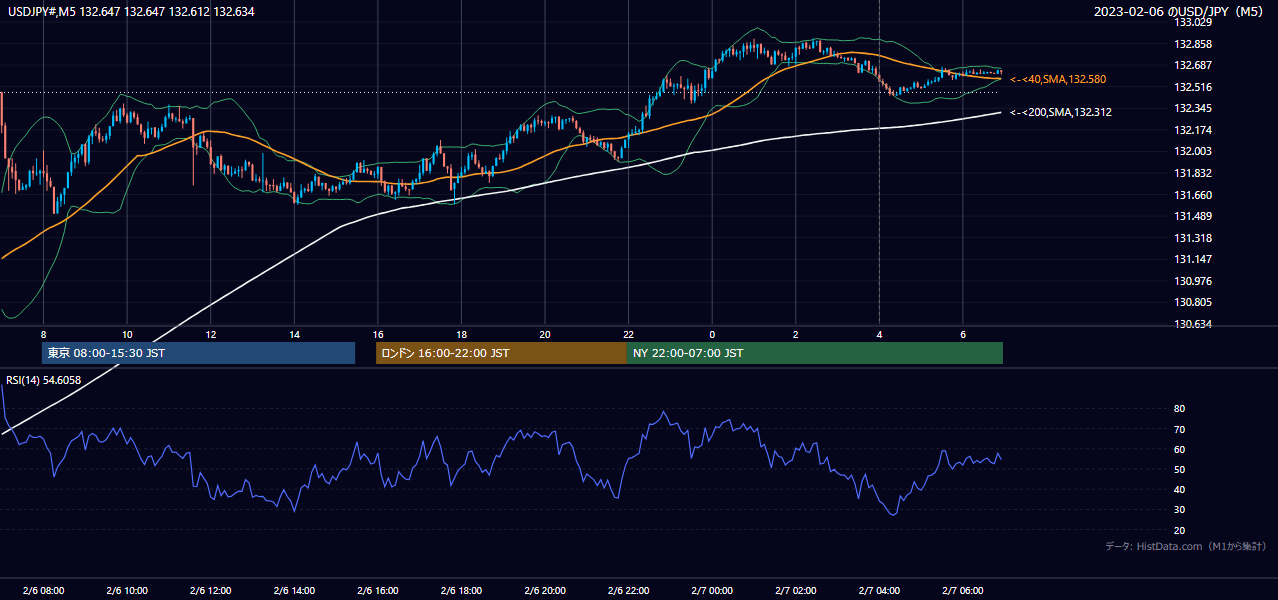Click price axis value 132.174
Viewport: 1278px width, 600px height.
pyautogui.click(x=1195, y=130)
